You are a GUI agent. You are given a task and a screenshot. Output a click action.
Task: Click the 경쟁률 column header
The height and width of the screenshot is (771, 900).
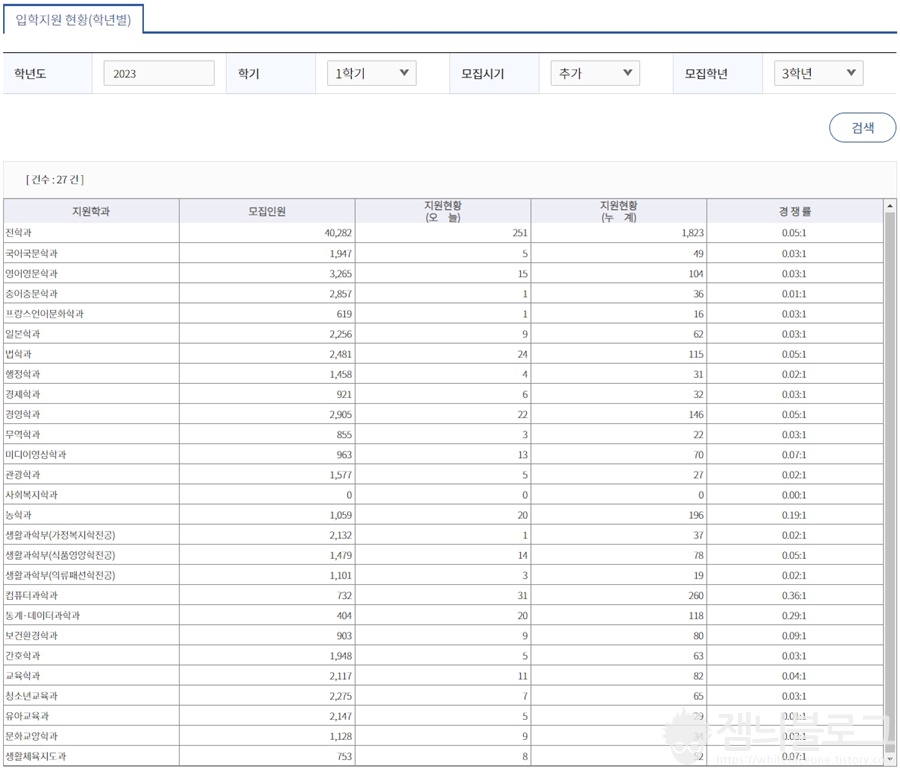click(795, 211)
